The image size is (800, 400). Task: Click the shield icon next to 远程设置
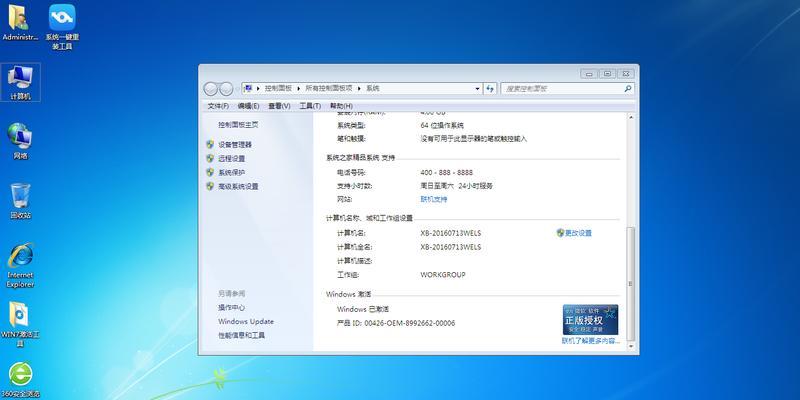[x=210, y=158]
